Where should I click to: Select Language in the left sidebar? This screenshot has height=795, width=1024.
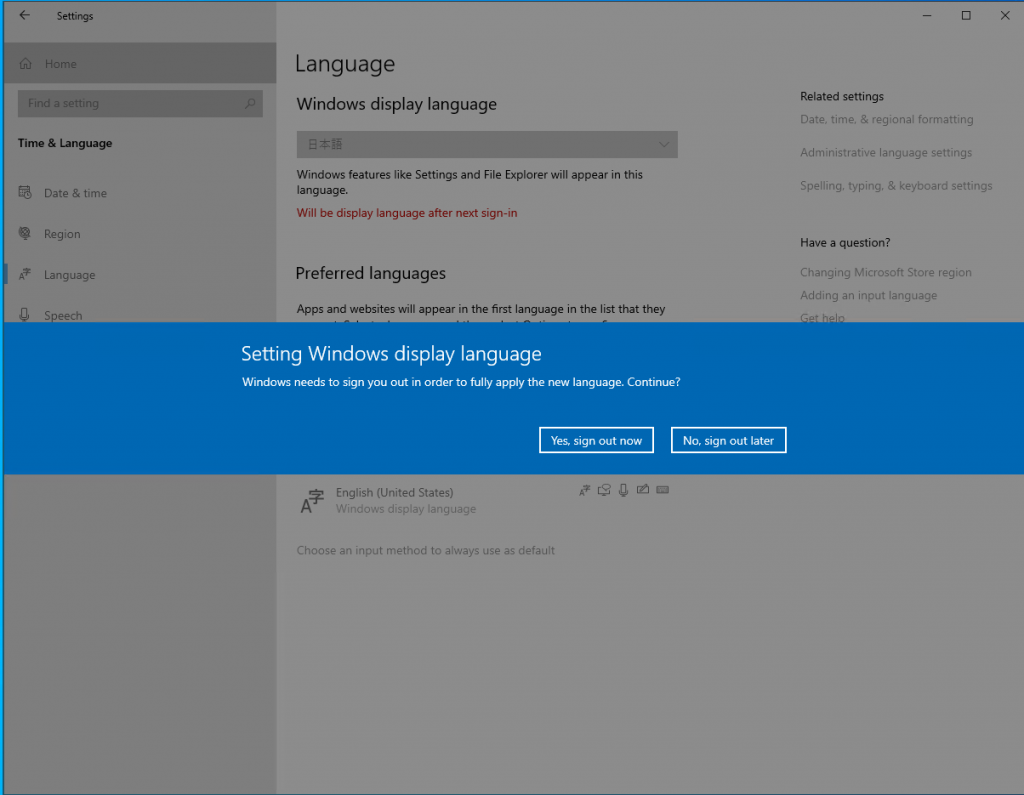[69, 275]
